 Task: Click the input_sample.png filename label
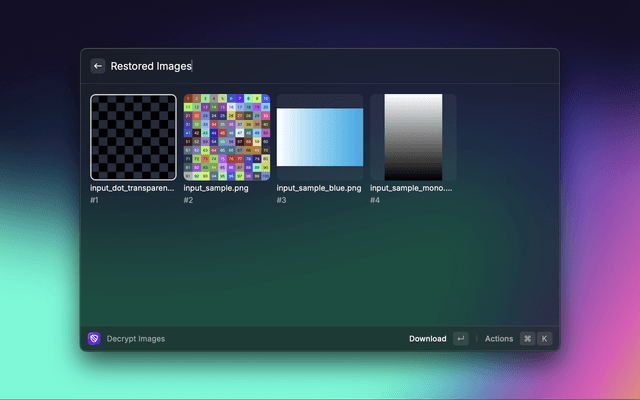pyautogui.click(x=216, y=188)
